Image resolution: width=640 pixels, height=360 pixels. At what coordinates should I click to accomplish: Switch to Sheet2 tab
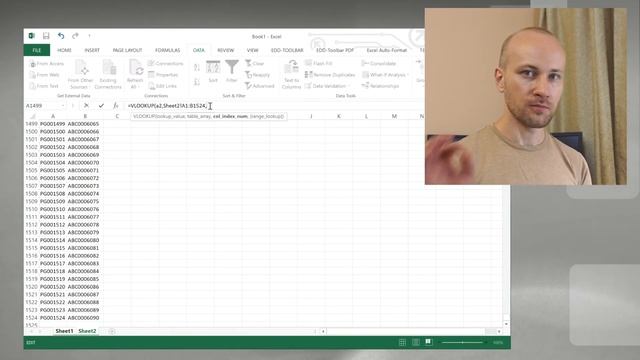[x=87, y=331]
